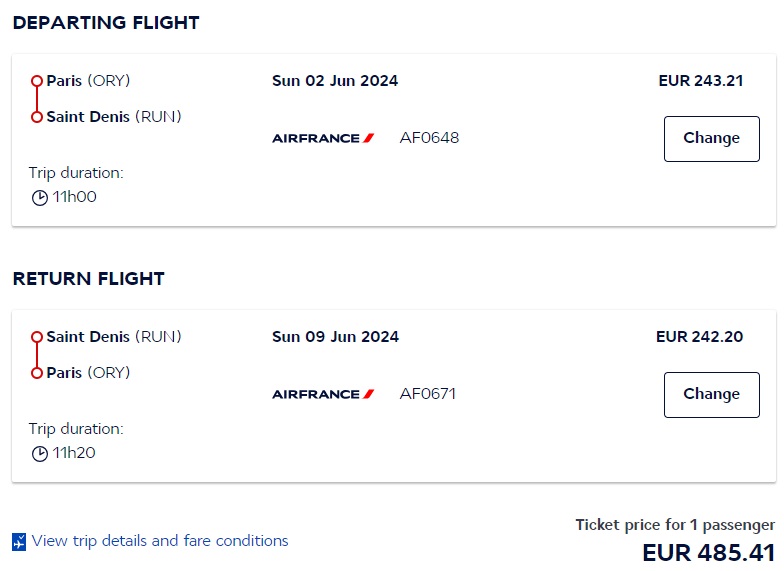Click Change button for departing flight
The height and width of the screenshot is (571, 784).
coord(712,139)
